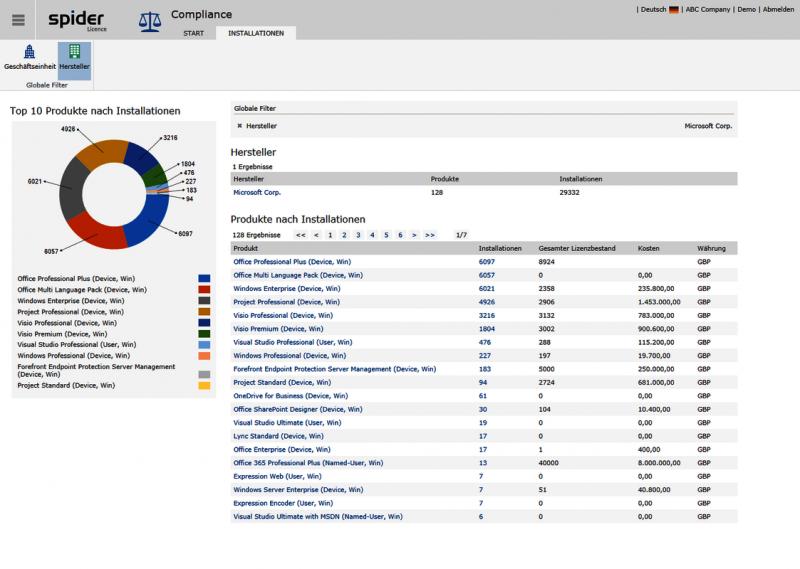Open Office Professional Plus product link

click(x=292, y=262)
